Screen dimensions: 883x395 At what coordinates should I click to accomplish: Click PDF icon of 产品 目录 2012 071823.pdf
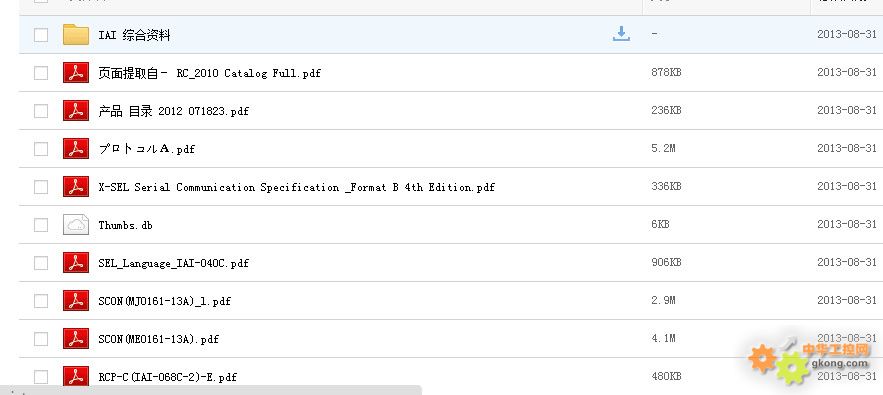point(76,110)
